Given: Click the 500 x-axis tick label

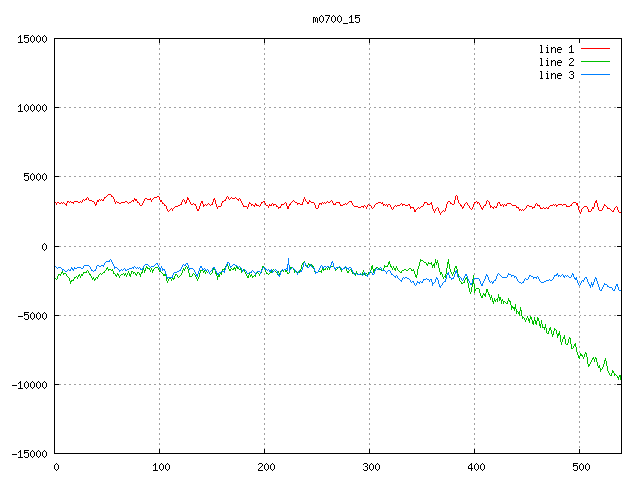Looking at the screenshot, I should pos(580,467).
